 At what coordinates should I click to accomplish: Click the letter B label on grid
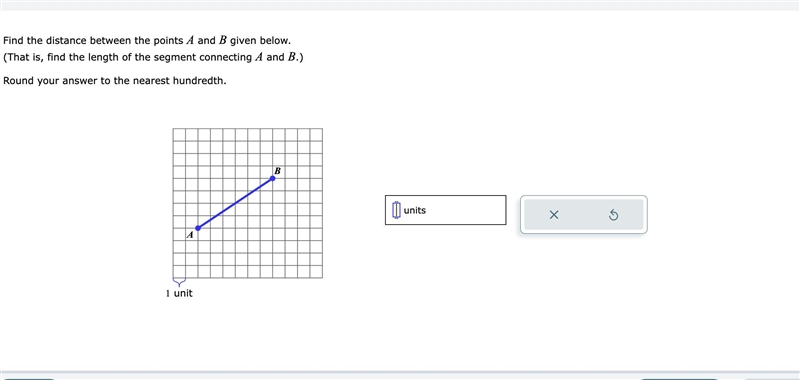[277, 171]
